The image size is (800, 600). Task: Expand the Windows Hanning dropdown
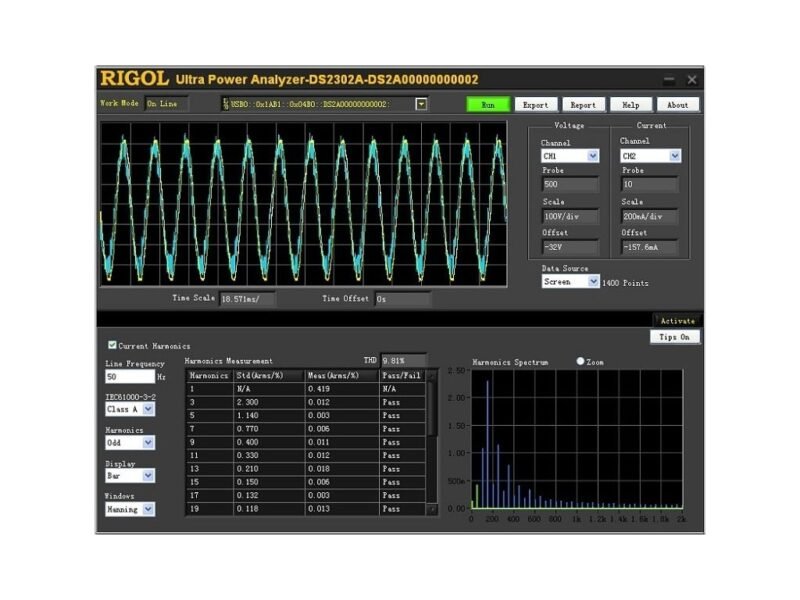pos(148,509)
